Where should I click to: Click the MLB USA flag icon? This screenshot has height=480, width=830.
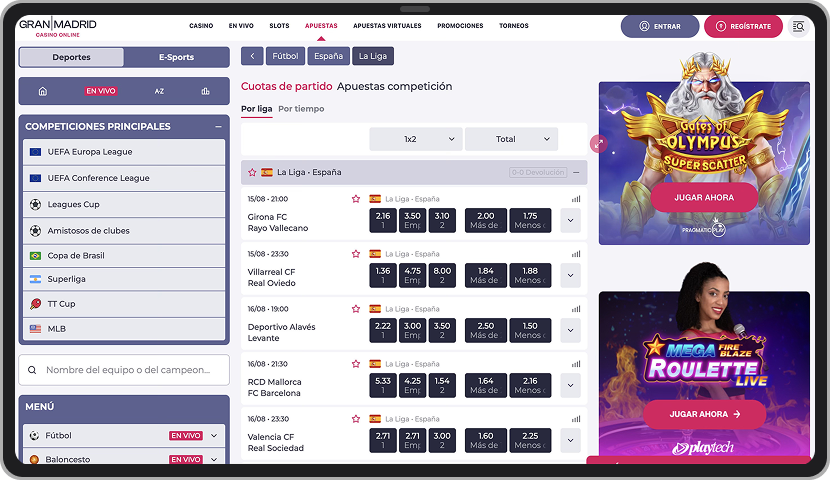pyautogui.click(x=35, y=329)
